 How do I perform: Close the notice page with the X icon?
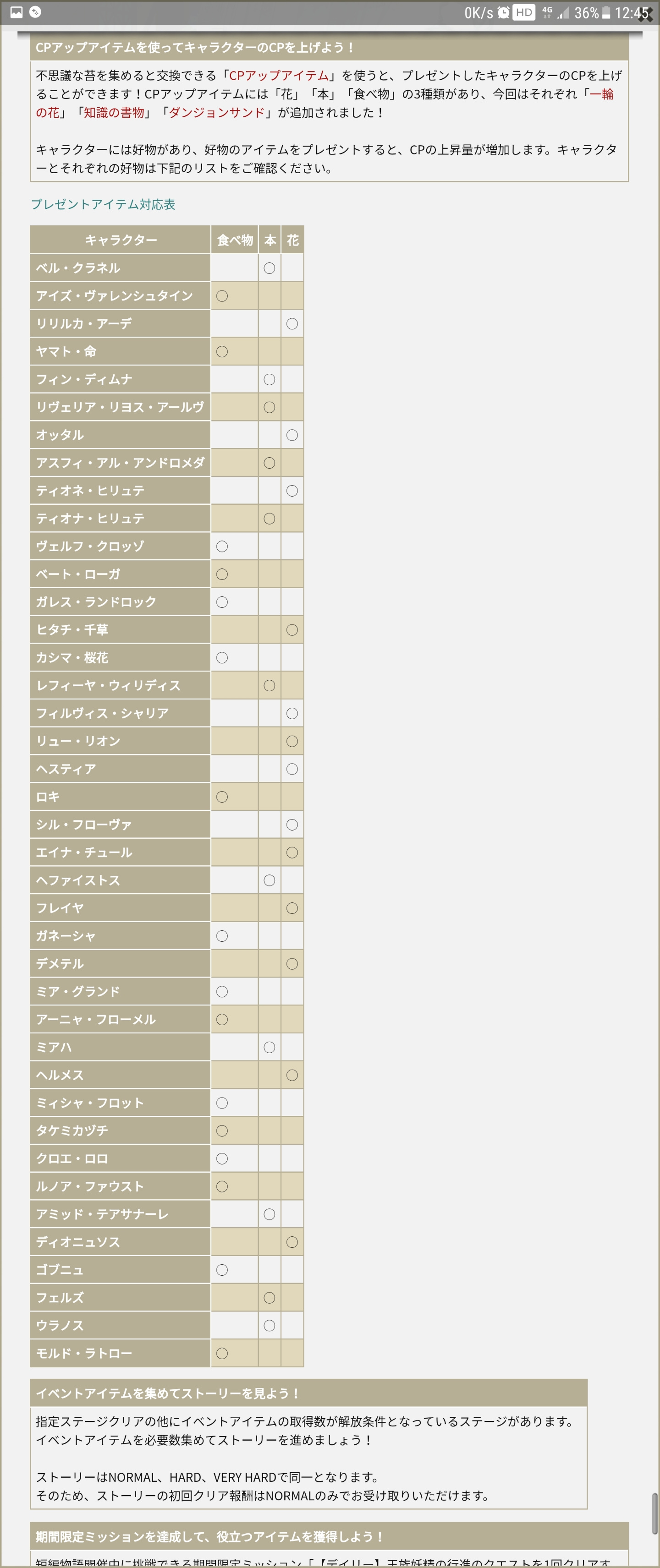(646, 14)
